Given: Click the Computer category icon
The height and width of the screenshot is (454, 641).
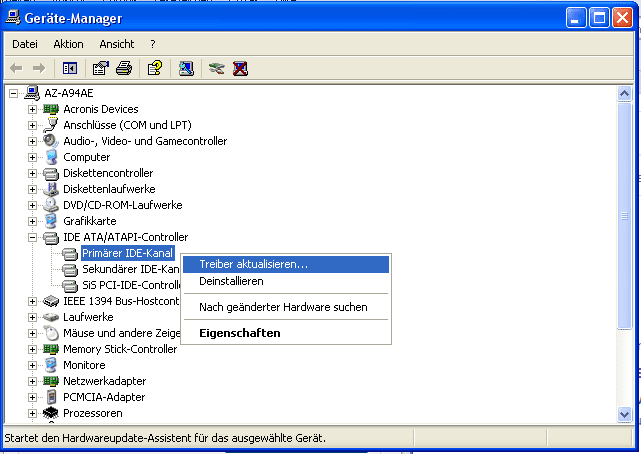Looking at the screenshot, I should tap(51, 157).
